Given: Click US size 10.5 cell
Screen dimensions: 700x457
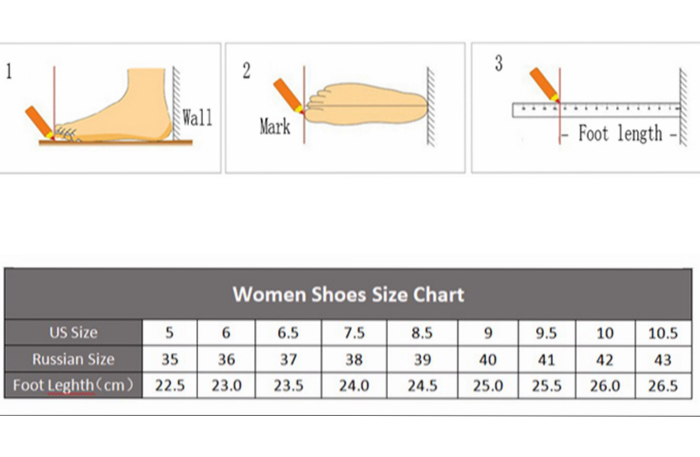Looking at the screenshot, I should click(x=664, y=333).
